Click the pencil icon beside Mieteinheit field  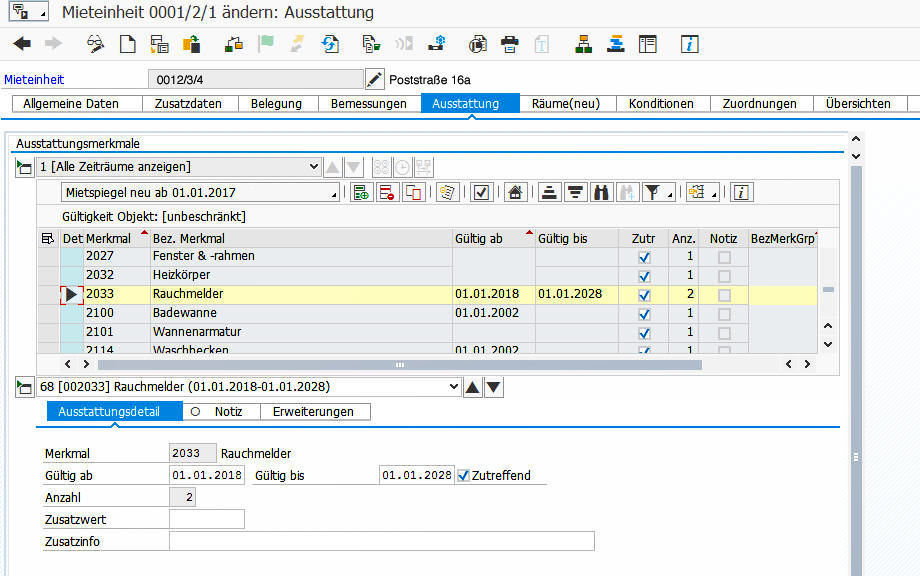pyautogui.click(x=375, y=79)
